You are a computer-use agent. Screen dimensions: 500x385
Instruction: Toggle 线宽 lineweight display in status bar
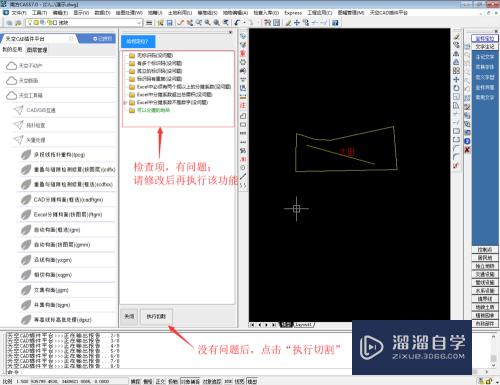(x=239, y=381)
